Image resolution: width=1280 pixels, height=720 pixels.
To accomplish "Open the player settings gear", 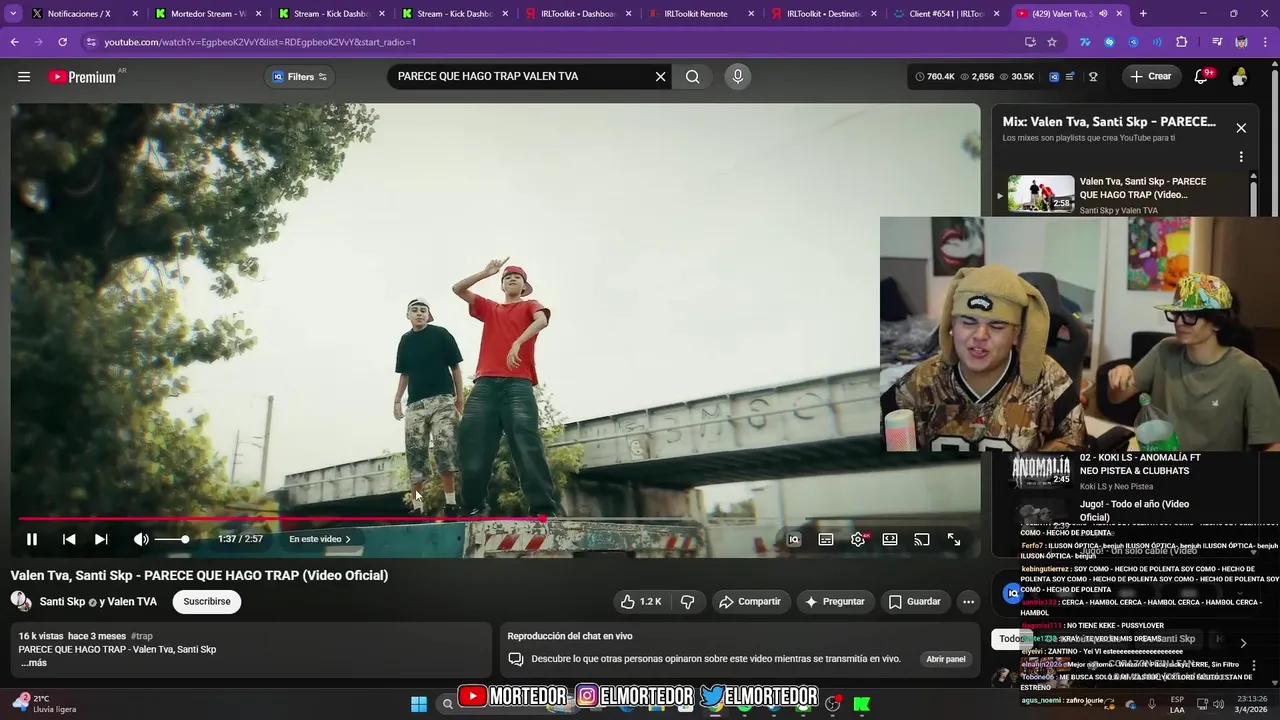I will [x=858, y=539].
